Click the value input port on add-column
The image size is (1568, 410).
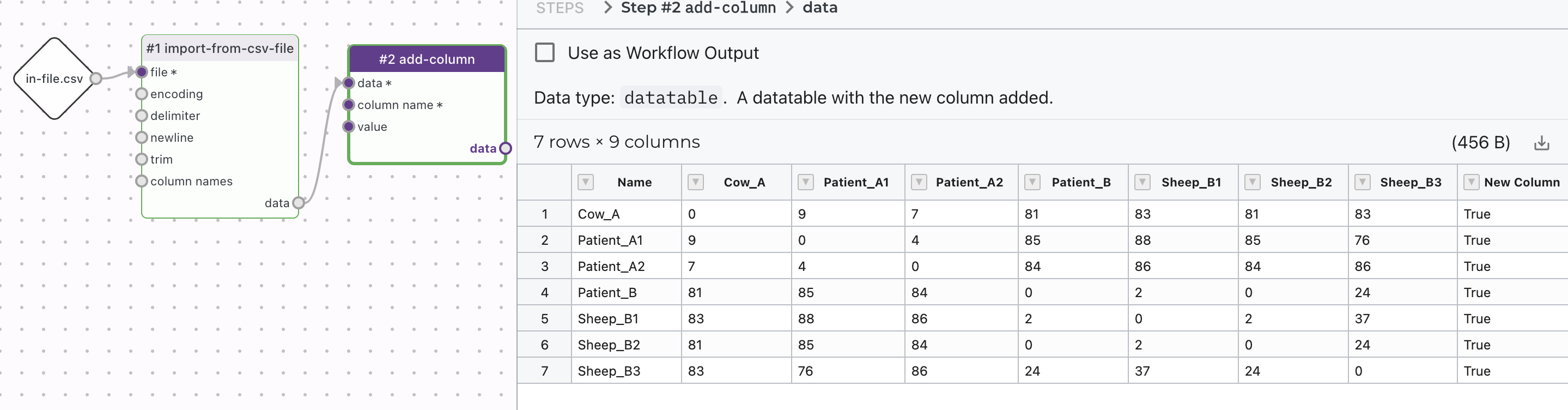pyautogui.click(x=349, y=126)
